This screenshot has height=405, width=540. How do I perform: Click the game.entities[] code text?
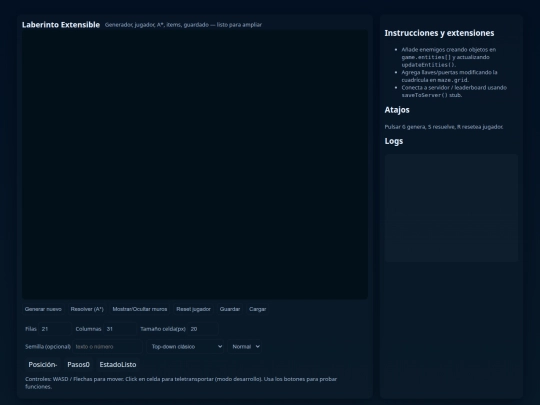426,57
